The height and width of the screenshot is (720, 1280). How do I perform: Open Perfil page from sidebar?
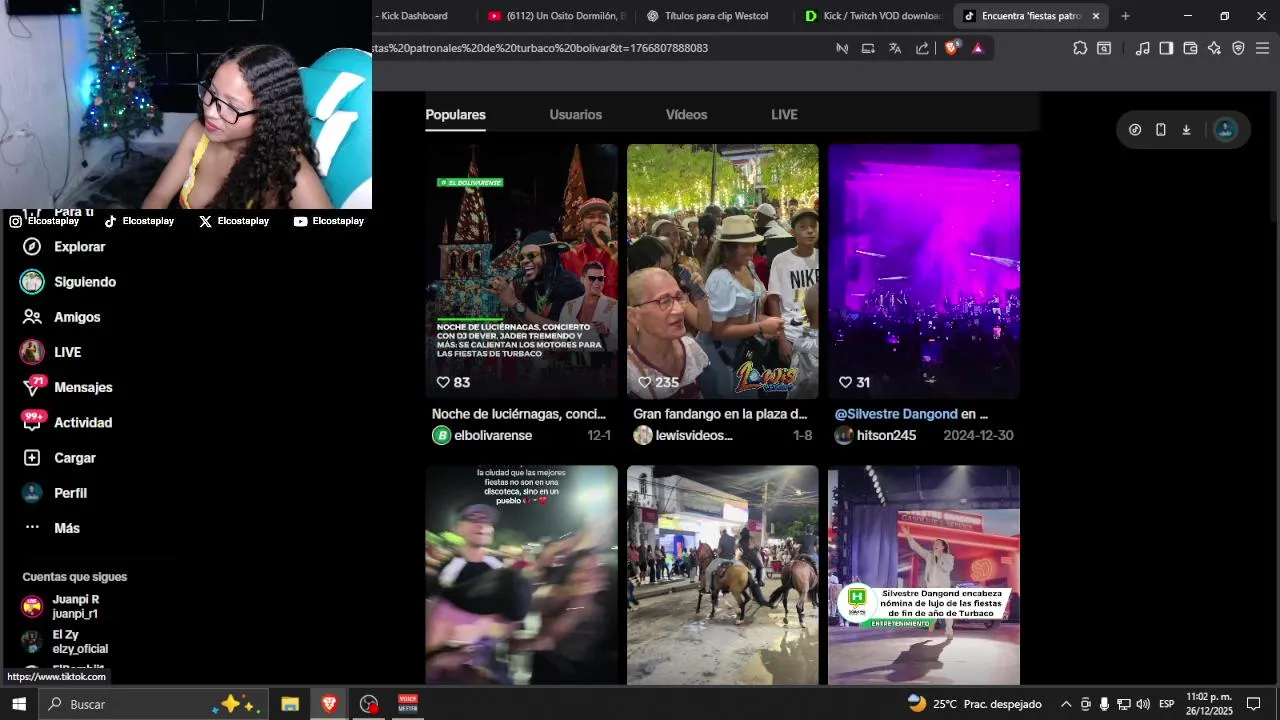[56, 493]
